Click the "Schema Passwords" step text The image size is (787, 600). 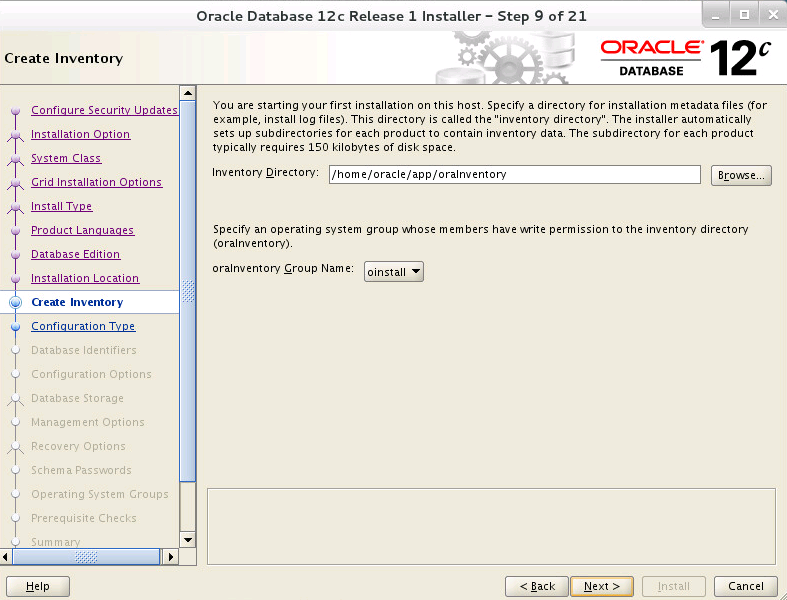click(81, 470)
